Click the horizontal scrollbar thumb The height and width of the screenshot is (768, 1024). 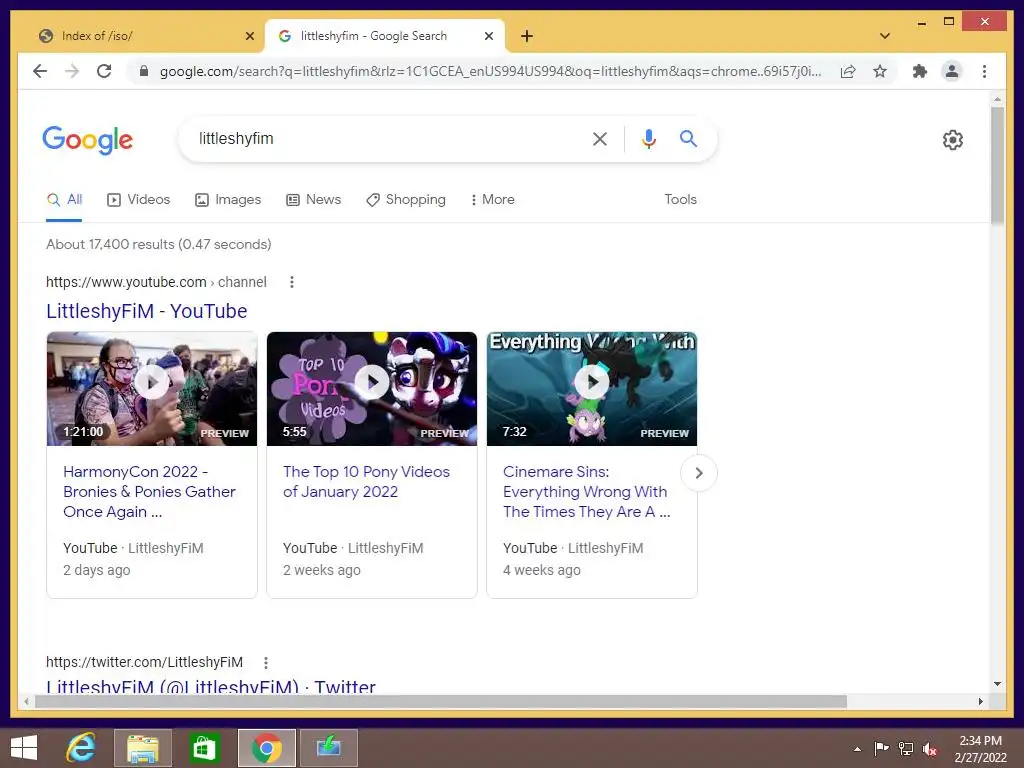[x=441, y=701]
